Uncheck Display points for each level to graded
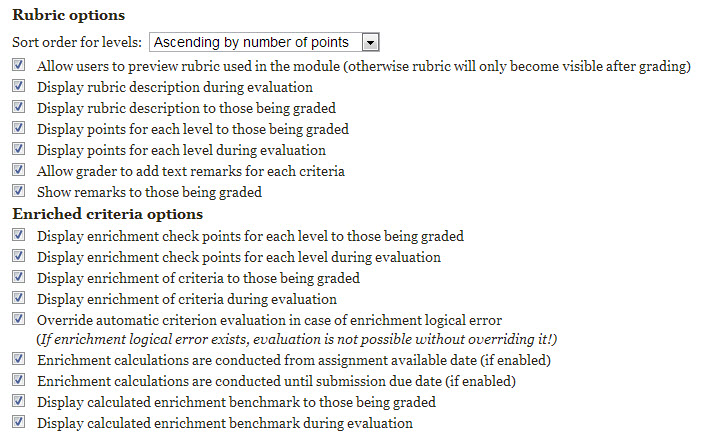 pyautogui.click(x=19, y=129)
